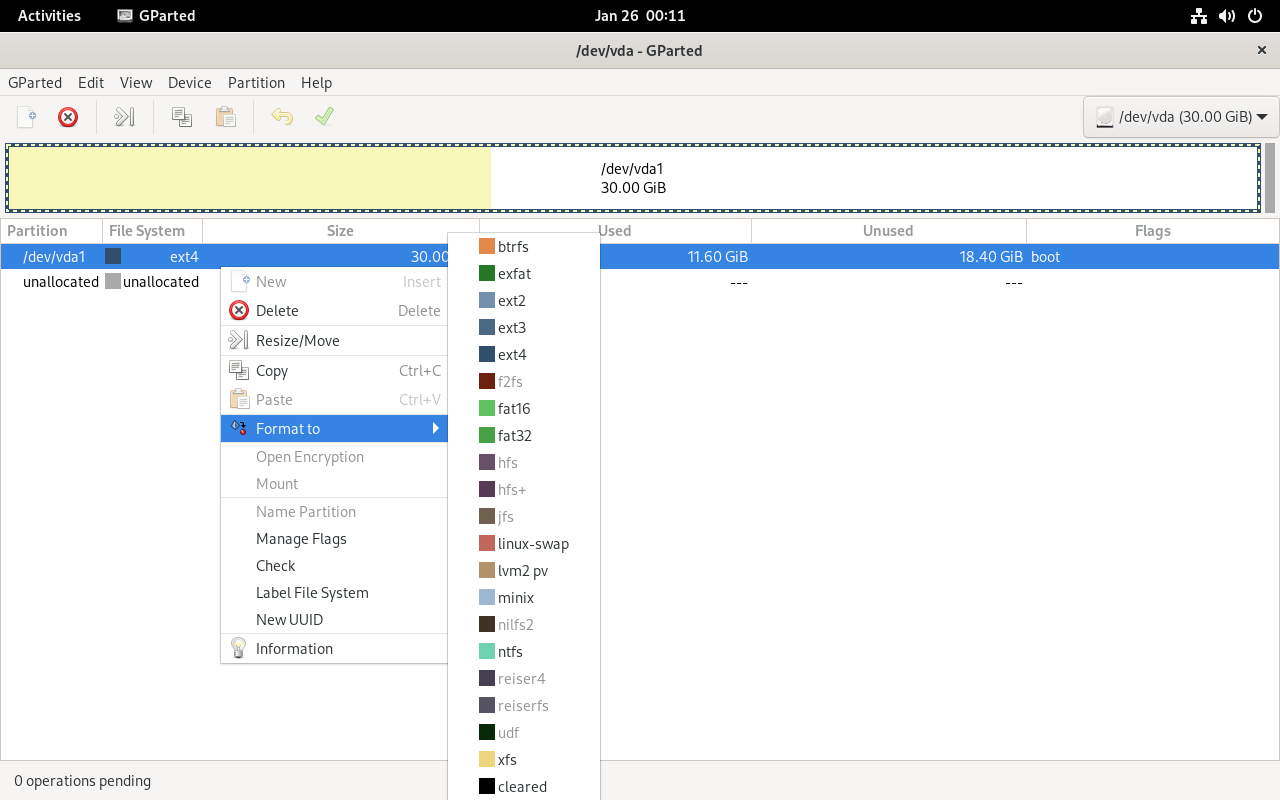Click the Unused column header
1280x800 pixels.
887,231
